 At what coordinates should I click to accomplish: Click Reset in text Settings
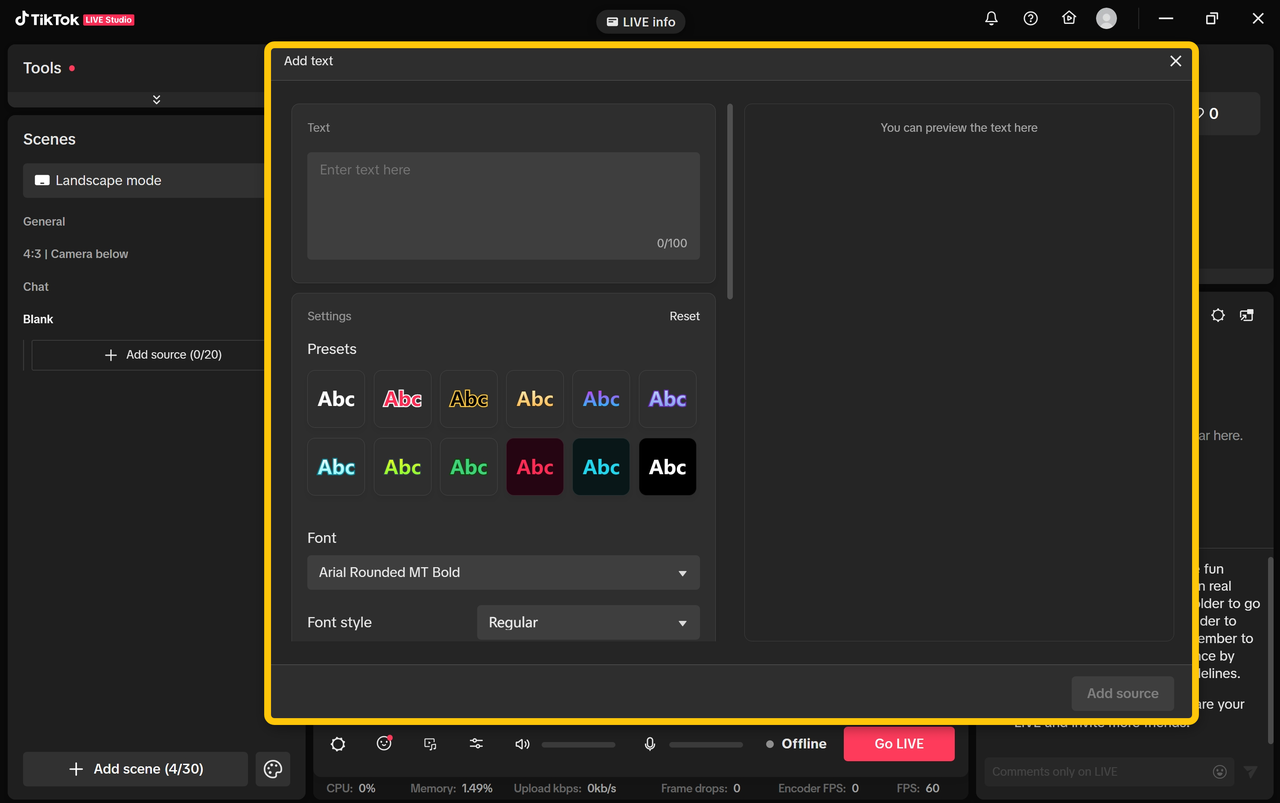684,316
